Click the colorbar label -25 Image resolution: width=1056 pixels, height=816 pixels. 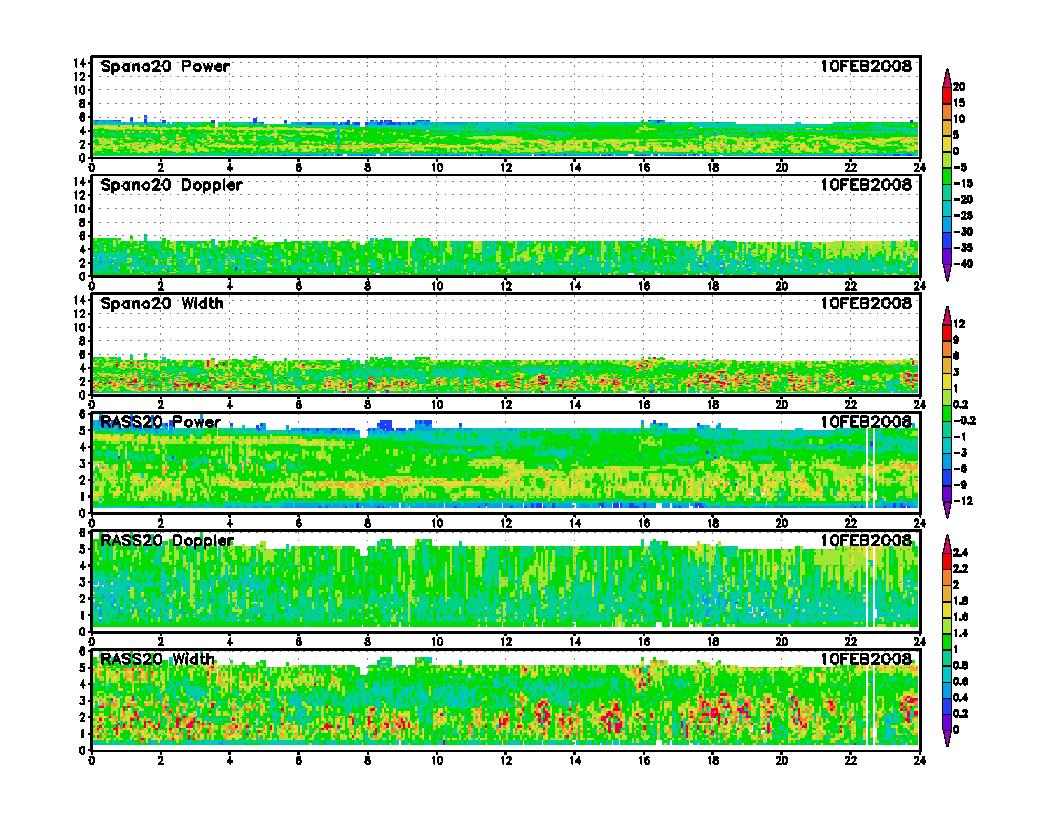963,216
